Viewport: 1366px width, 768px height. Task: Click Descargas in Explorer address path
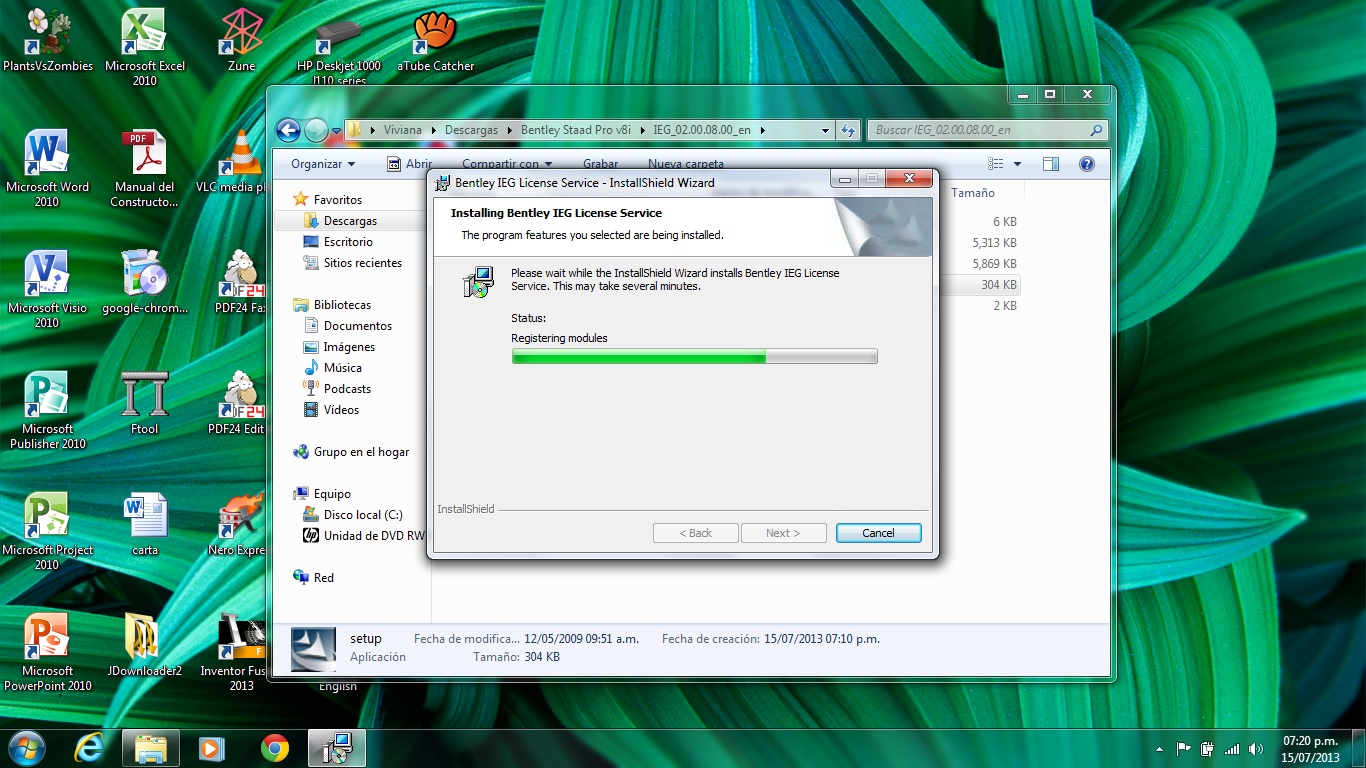[471, 130]
